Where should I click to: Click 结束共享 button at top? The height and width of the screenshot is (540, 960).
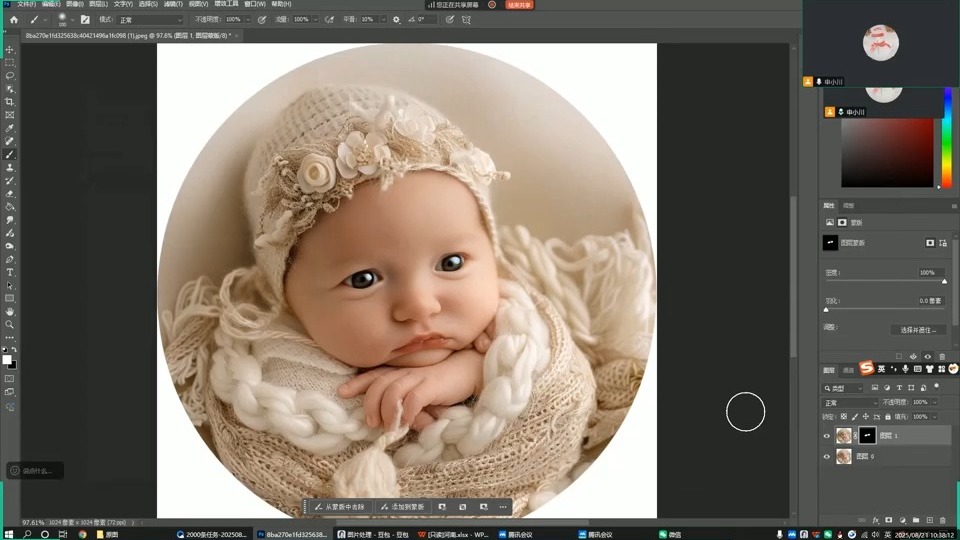(519, 4)
